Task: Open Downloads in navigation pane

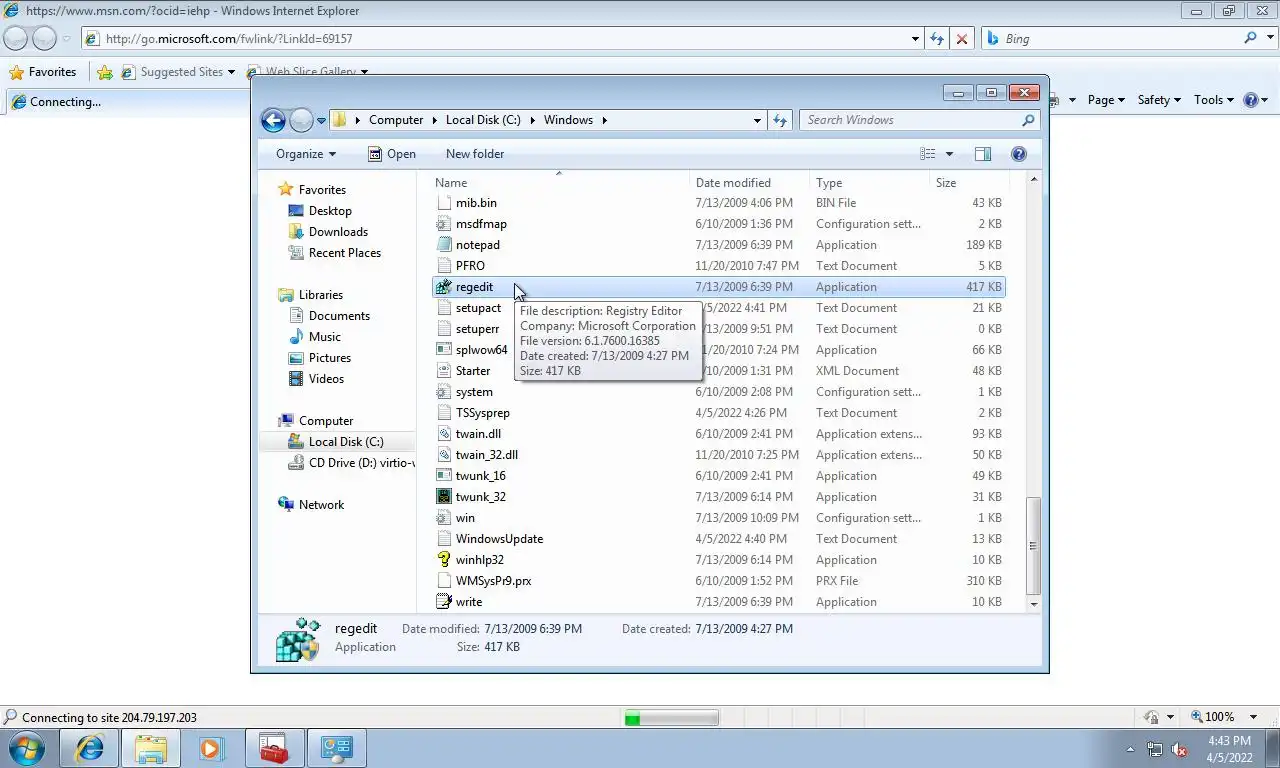Action: pyautogui.click(x=338, y=232)
